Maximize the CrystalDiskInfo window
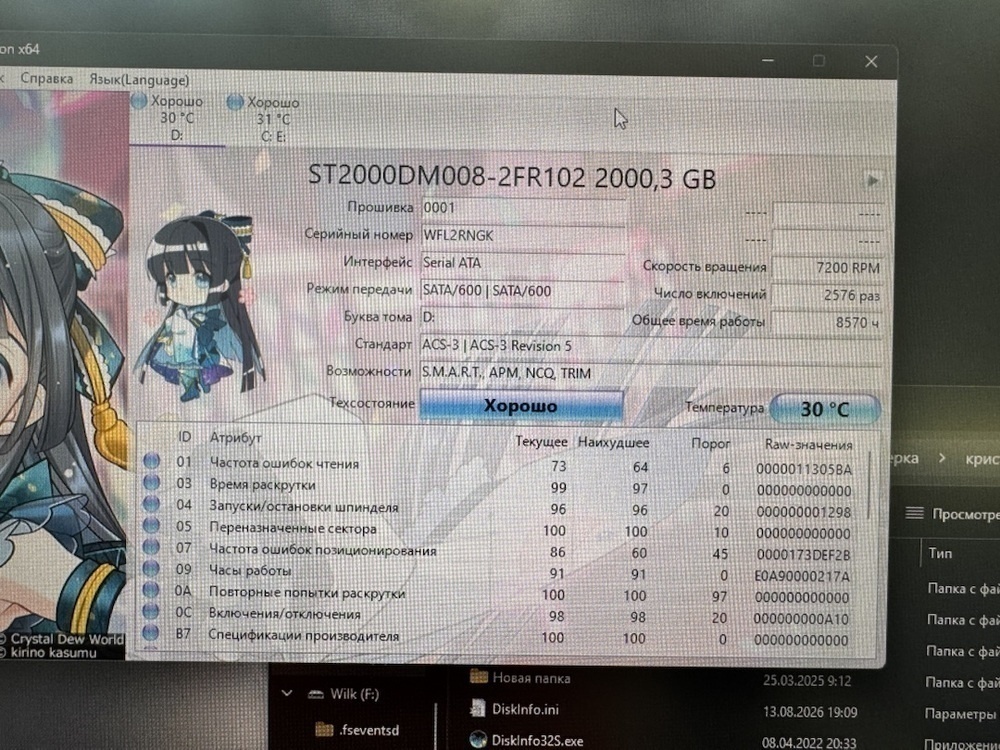 (x=819, y=61)
